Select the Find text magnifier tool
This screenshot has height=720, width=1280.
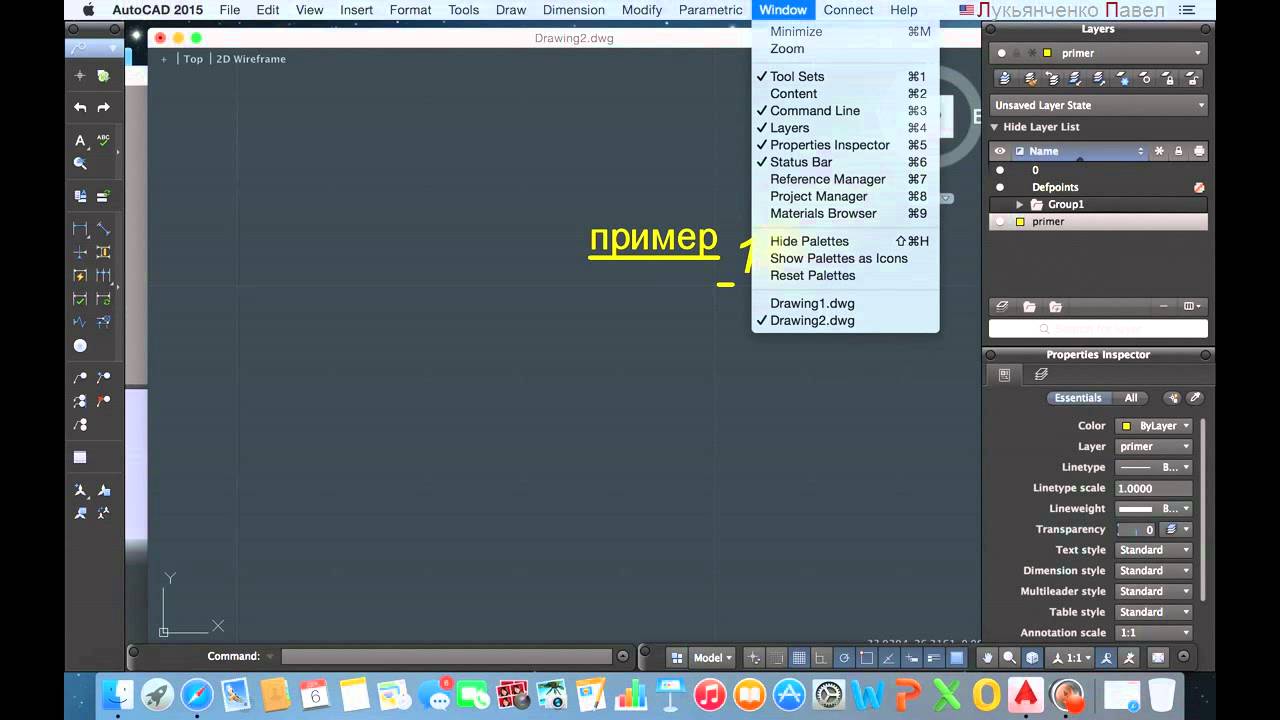pyautogui.click(x=80, y=163)
